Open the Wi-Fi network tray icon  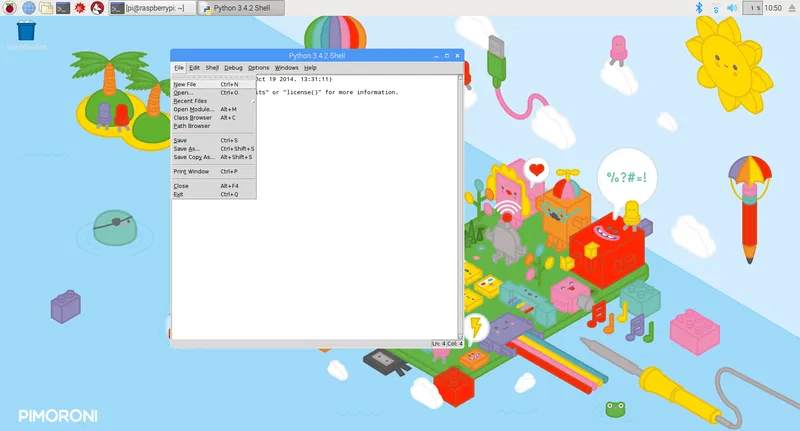click(715, 8)
